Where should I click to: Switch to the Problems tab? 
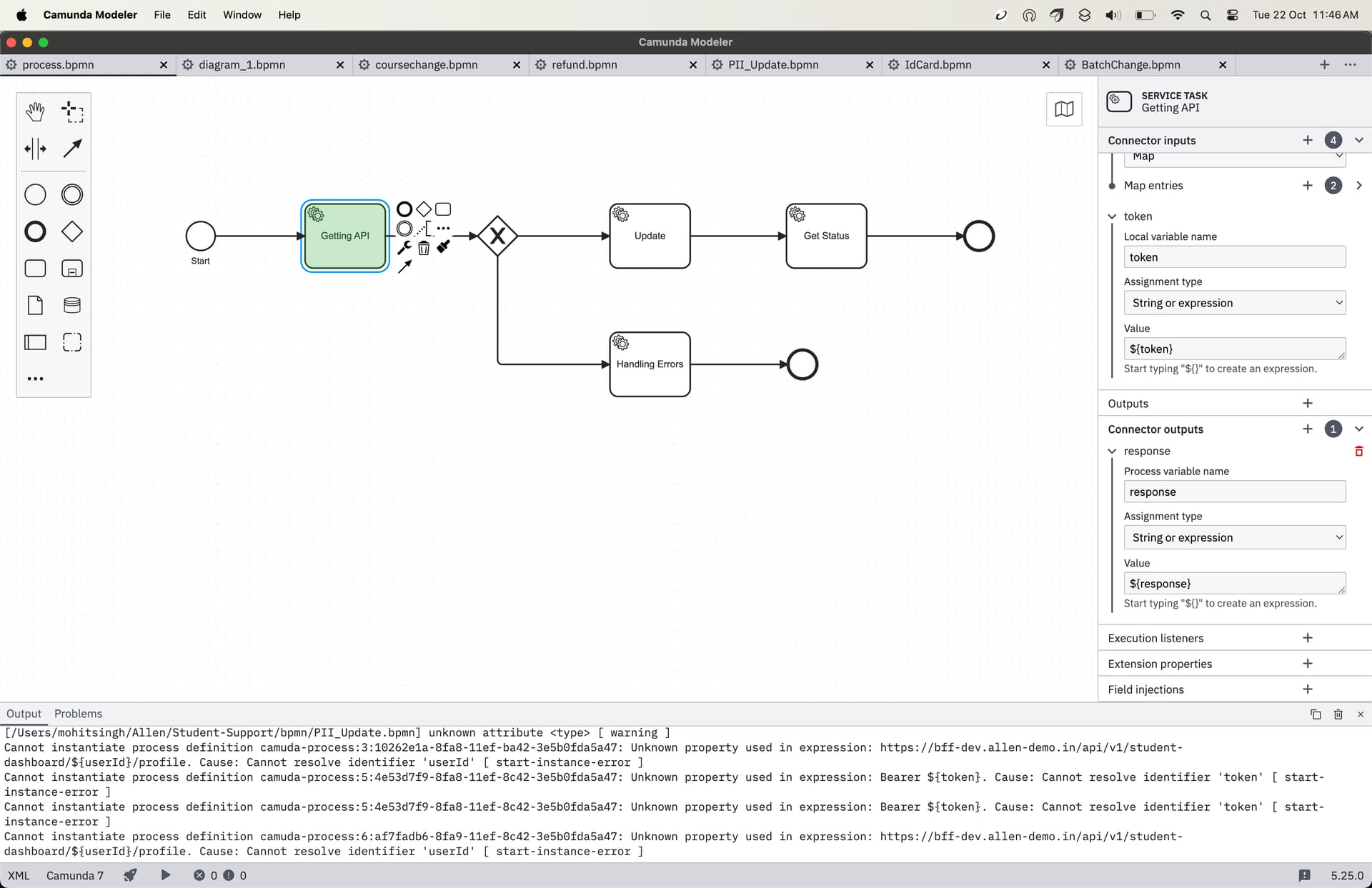pos(78,714)
